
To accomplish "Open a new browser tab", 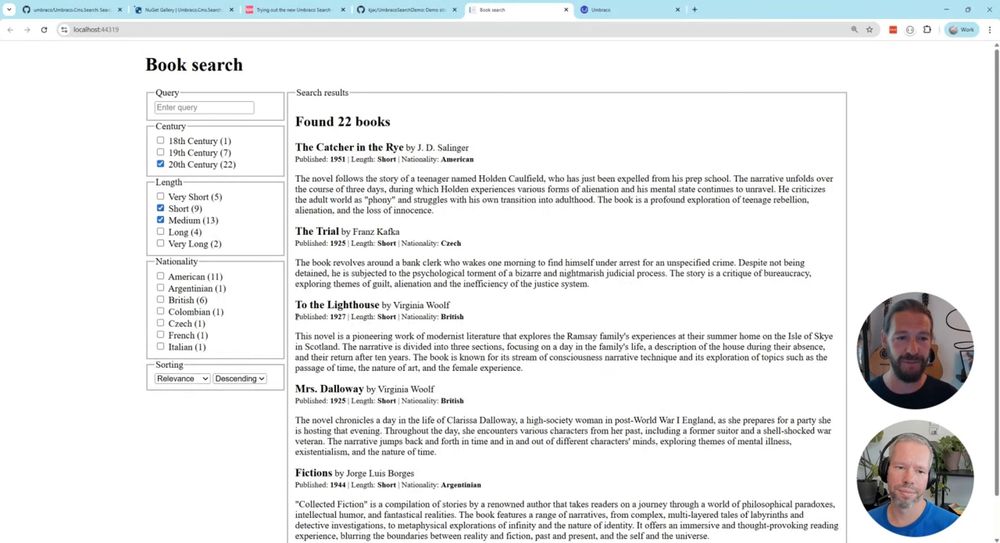I will coord(695,10).
